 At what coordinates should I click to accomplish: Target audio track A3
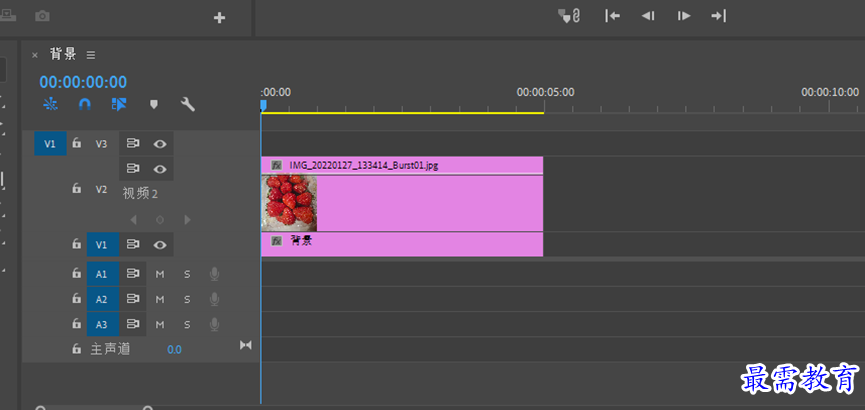[103, 324]
